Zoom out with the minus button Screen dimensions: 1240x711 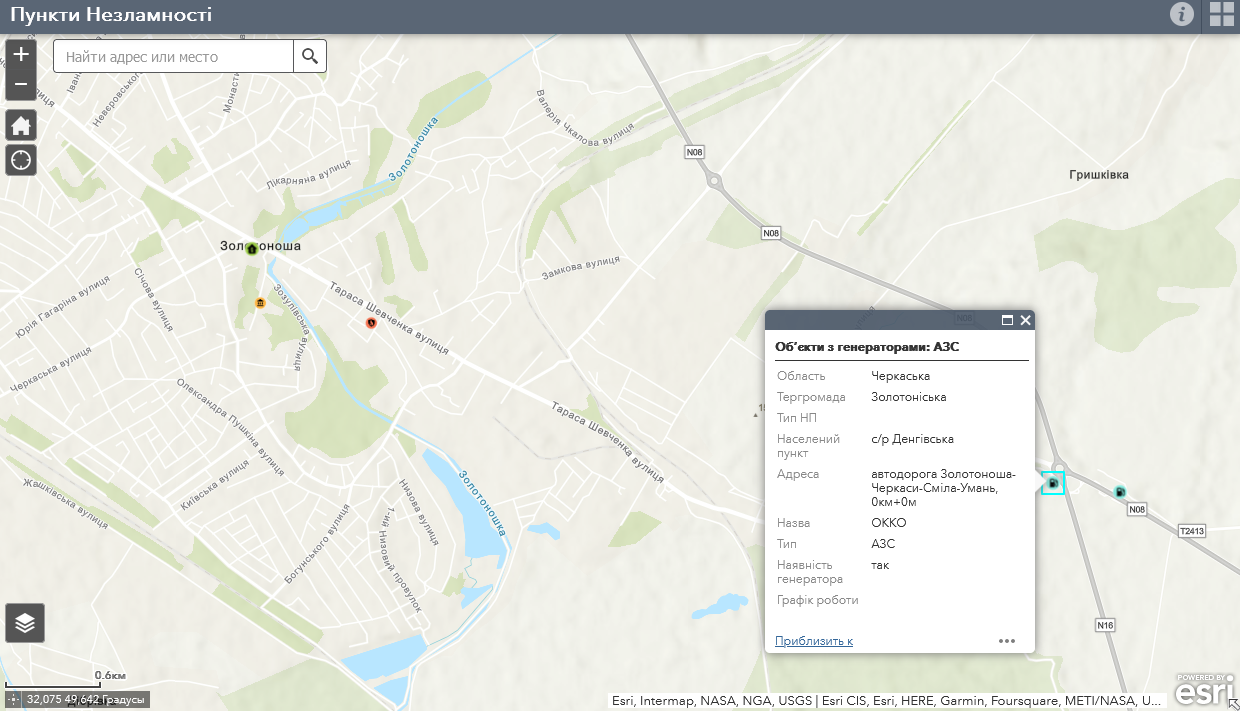pyautogui.click(x=21, y=85)
